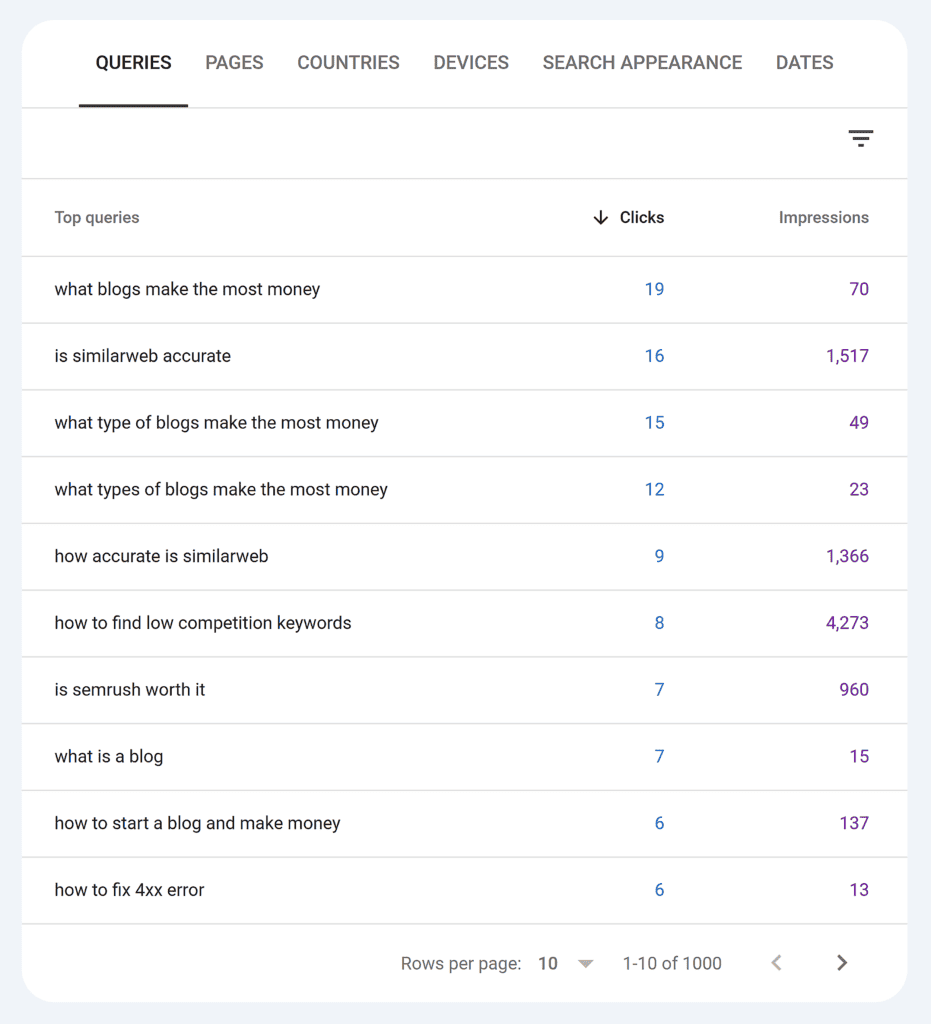Click the Queries tab underline indicator

[x=133, y=102]
